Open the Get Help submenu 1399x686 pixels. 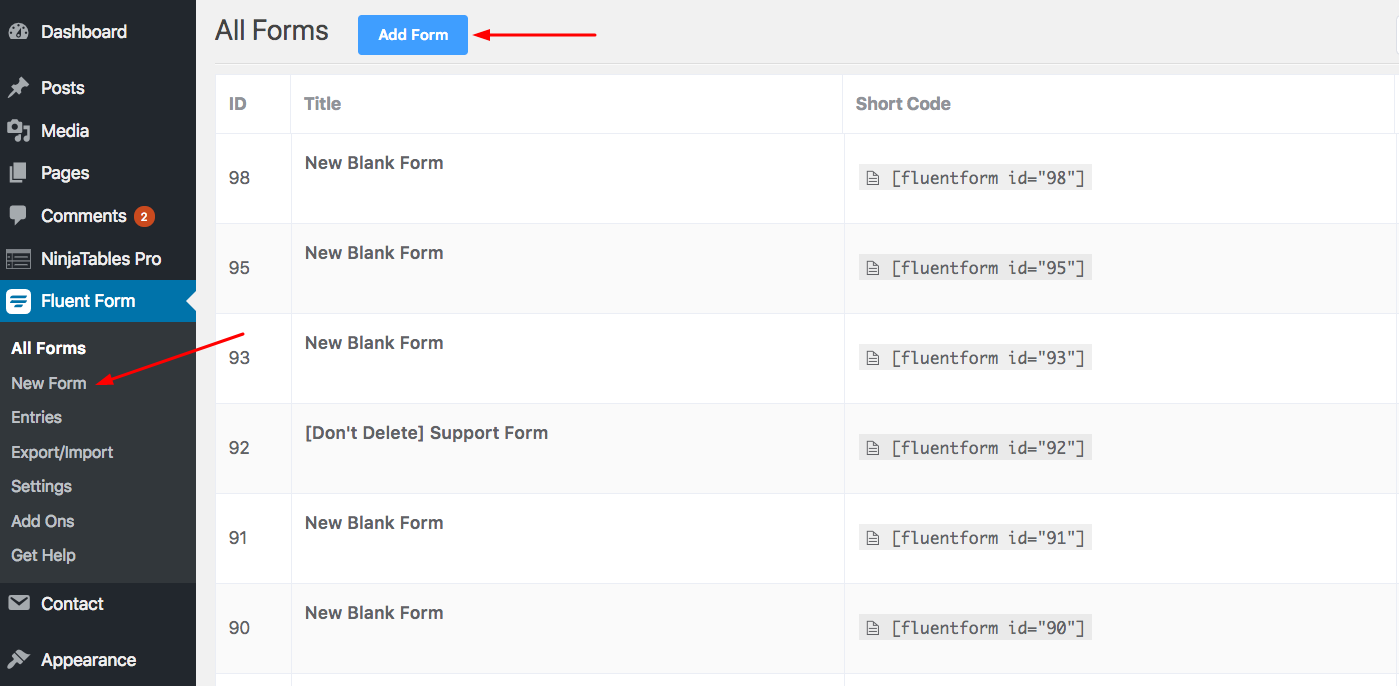pos(43,555)
